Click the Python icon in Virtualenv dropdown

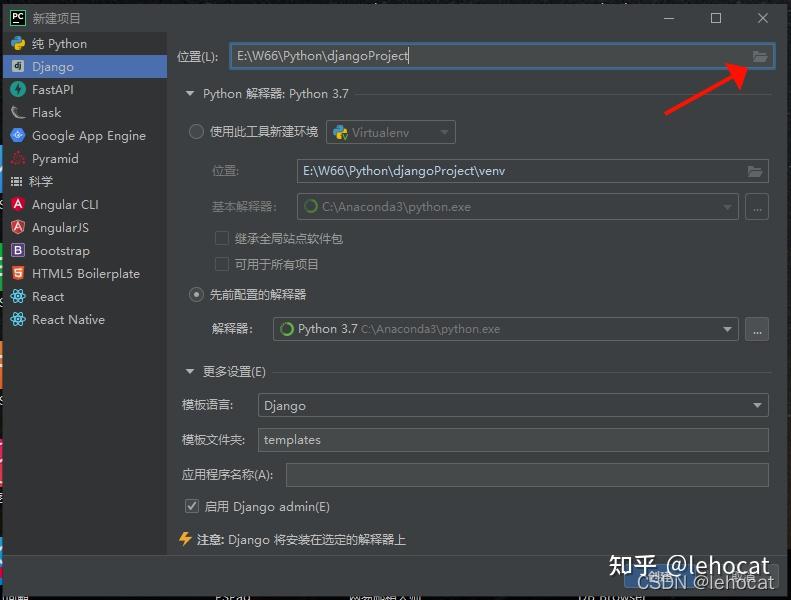(341, 132)
